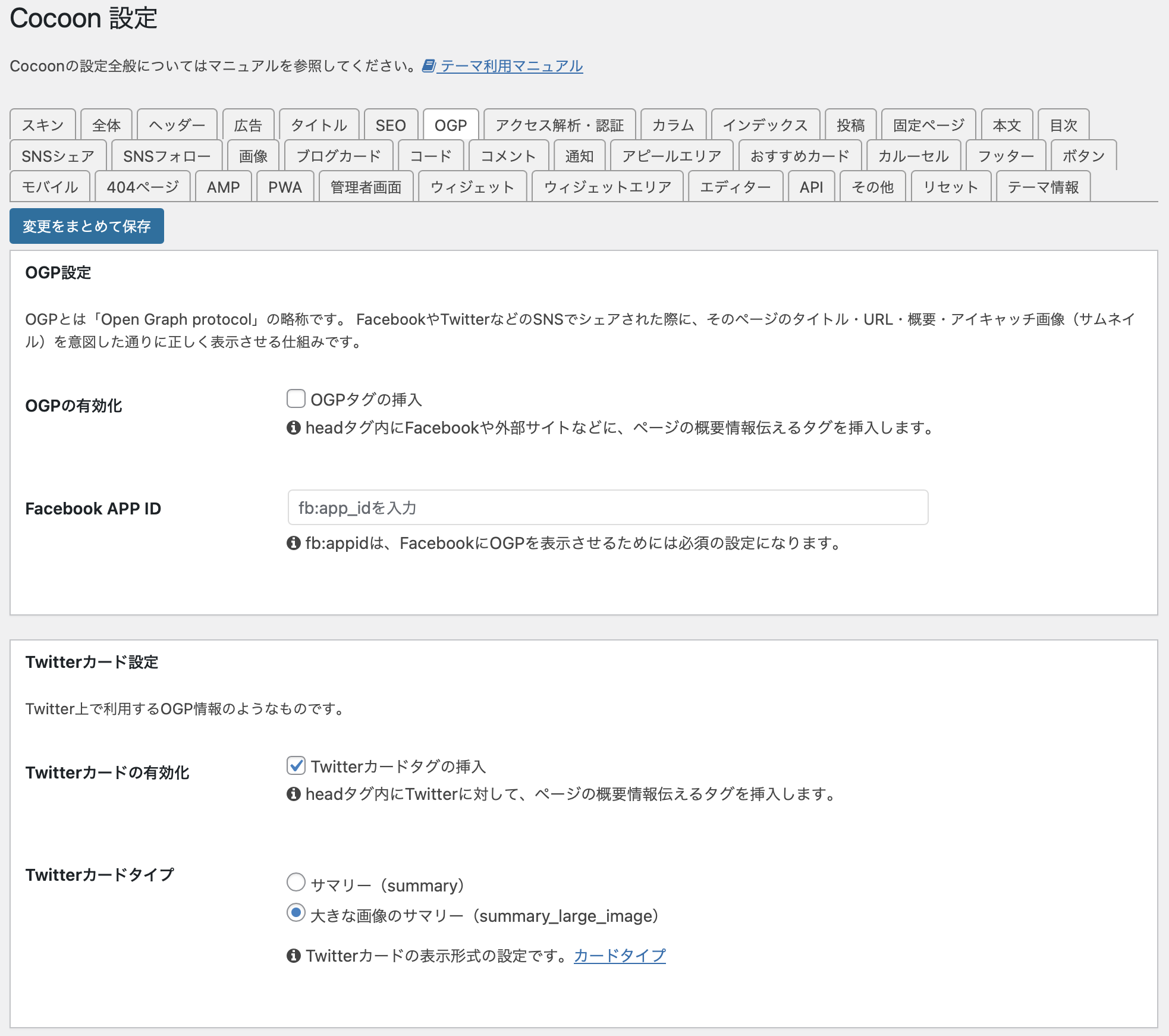Uncheck the Twitterカードタグの挿入 checkbox
This screenshot has height=1036, width=1169.
tap(296, 765)
